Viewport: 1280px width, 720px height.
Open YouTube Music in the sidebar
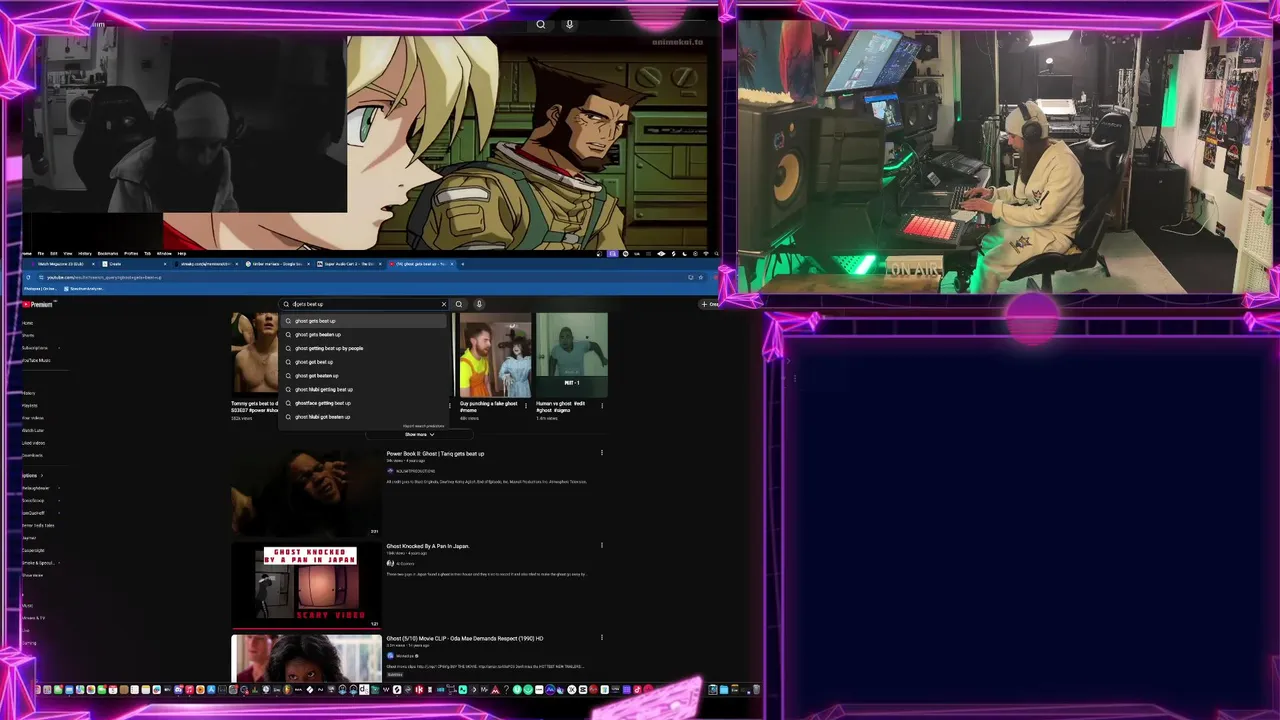tap(36, 360)
